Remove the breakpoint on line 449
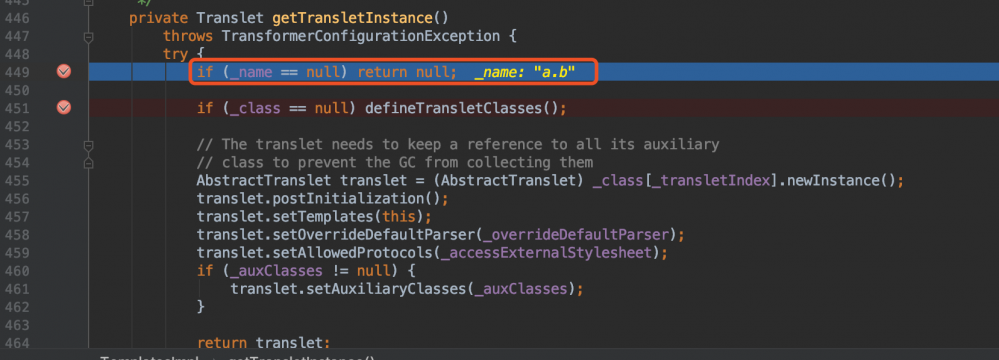The height and width of the screenshot is (360, 999). 64,72
